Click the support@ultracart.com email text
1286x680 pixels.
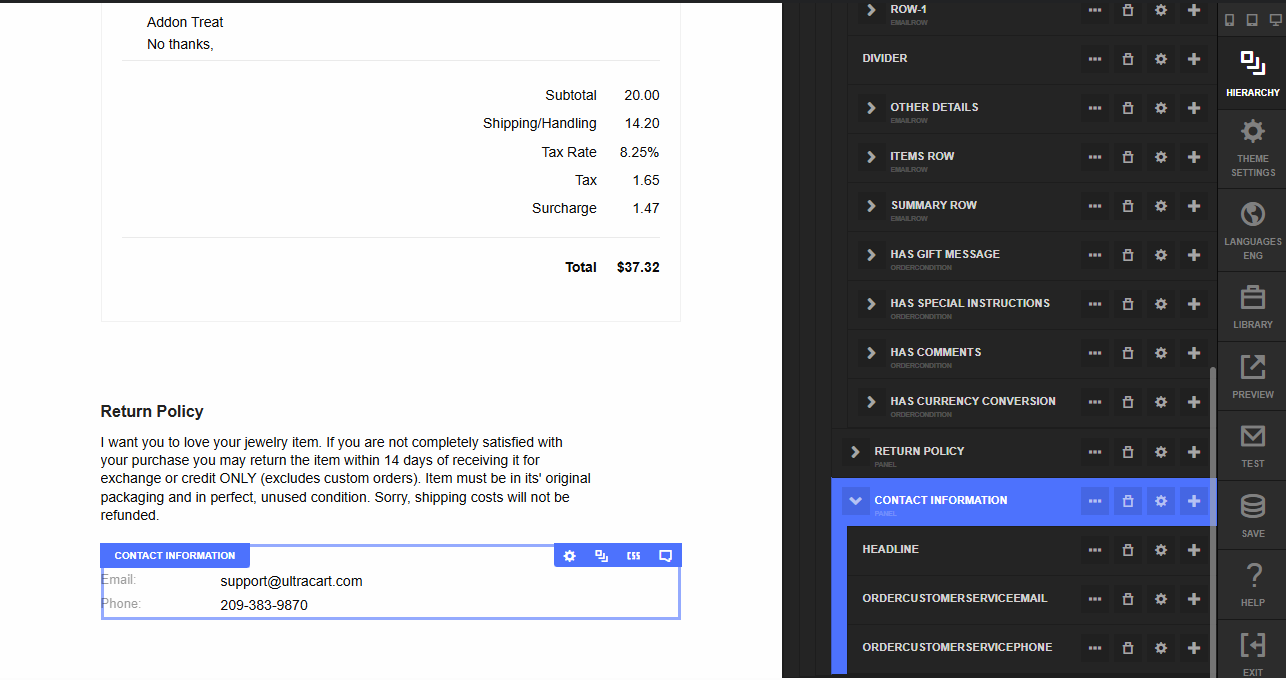(x=291, y=581)
